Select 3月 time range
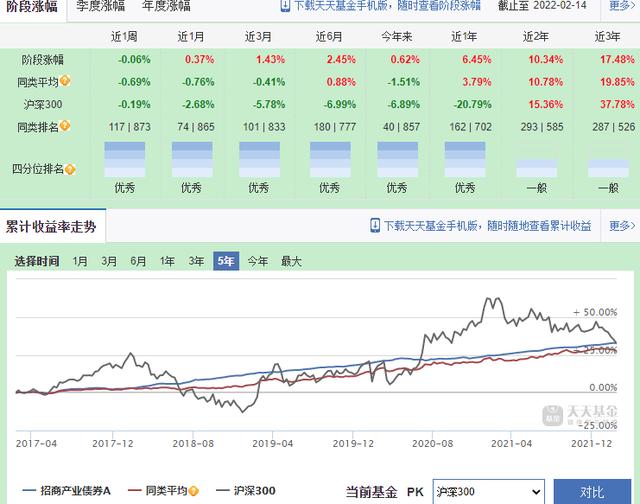 [x=109, y=261]
